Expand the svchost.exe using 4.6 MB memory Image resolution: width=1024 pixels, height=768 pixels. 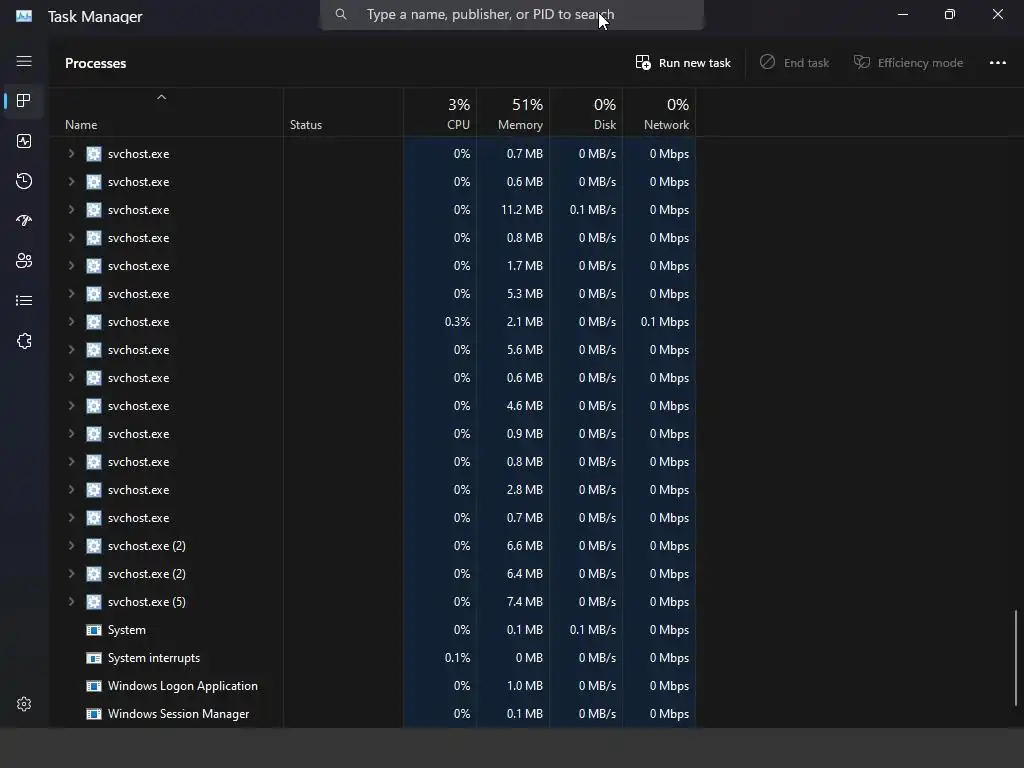71,406
